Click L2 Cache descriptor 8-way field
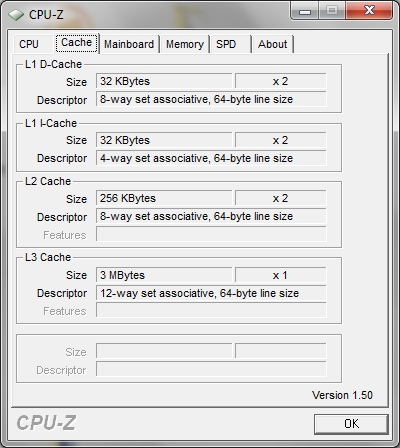Screen dimensions: 400x448 pos(211,216)
